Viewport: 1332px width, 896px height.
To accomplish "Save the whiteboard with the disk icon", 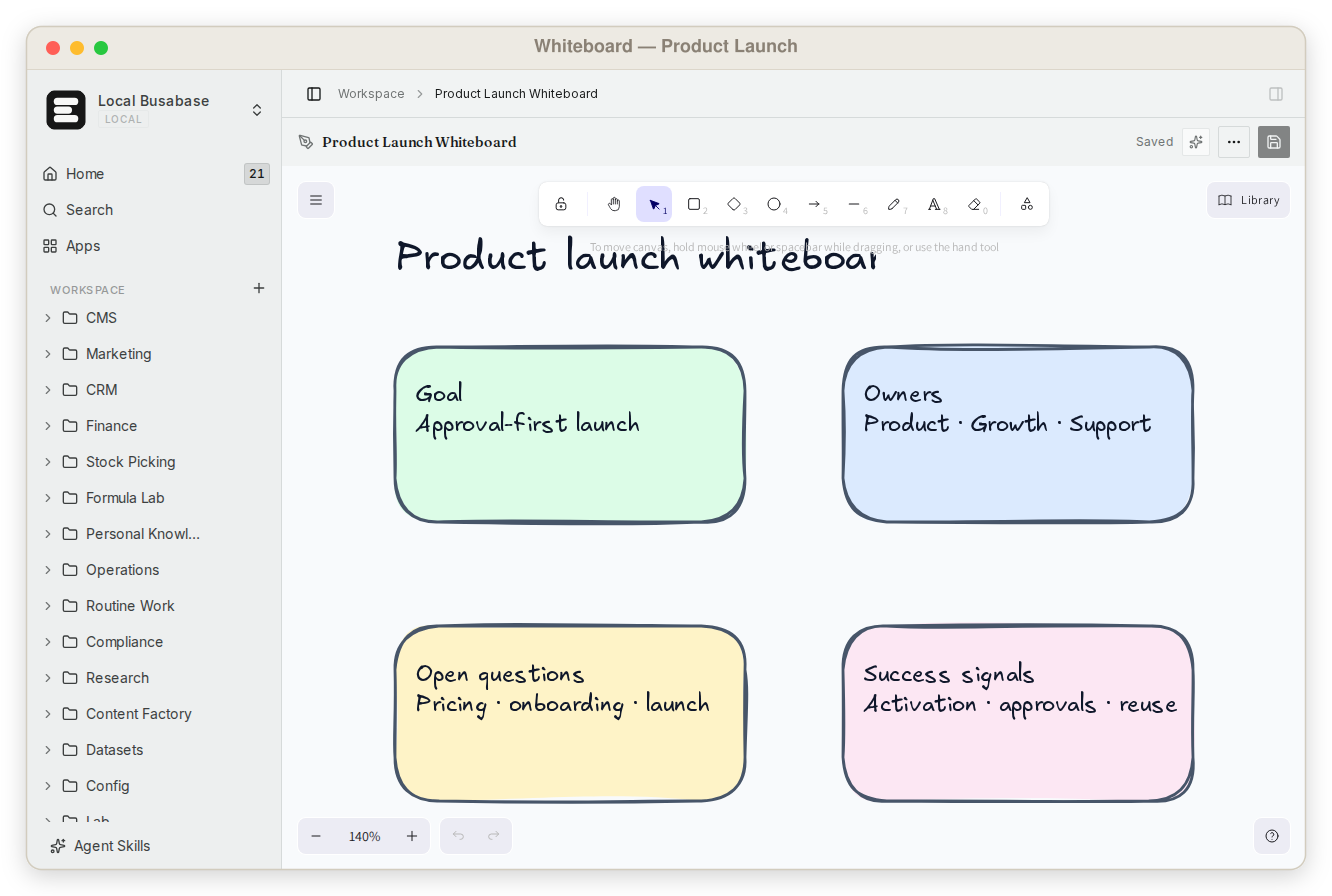I will click(1274, 142).
